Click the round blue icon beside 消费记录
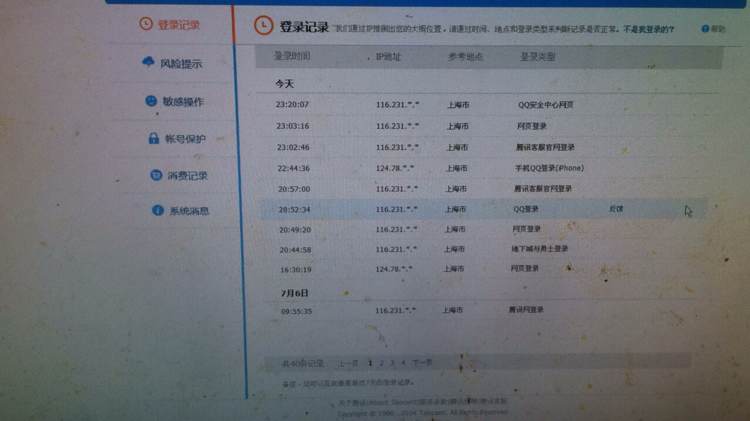 pos(156,175)
